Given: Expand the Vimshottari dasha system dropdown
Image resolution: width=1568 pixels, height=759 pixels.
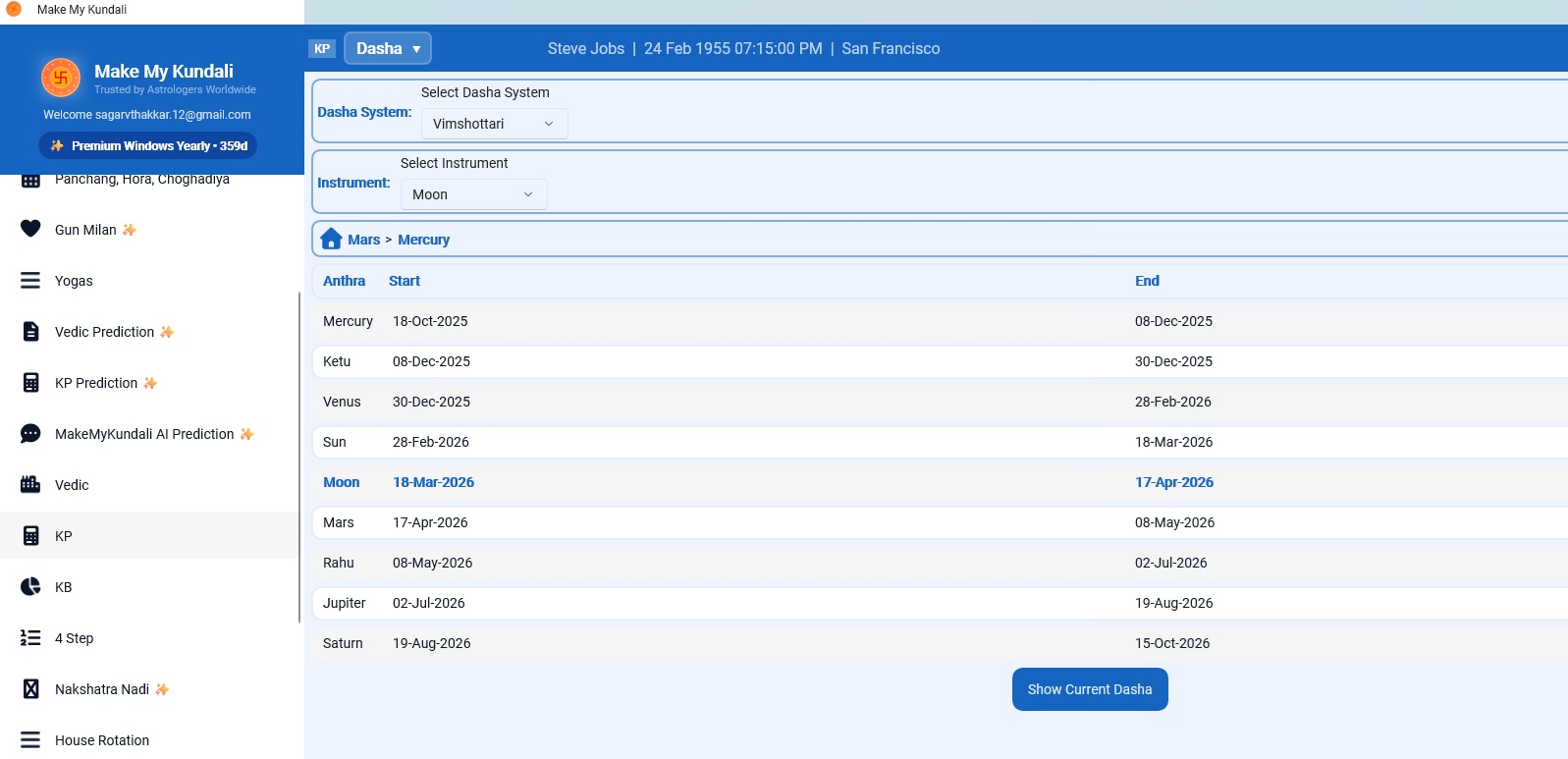Looking at the screenshot, I should point(494,124).
